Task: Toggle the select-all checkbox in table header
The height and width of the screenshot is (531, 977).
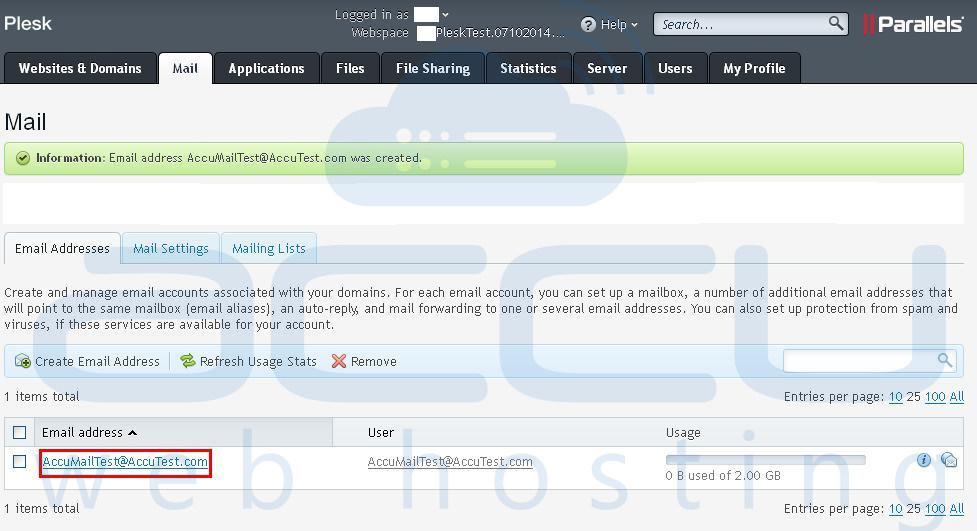Action: coord(20,433)
